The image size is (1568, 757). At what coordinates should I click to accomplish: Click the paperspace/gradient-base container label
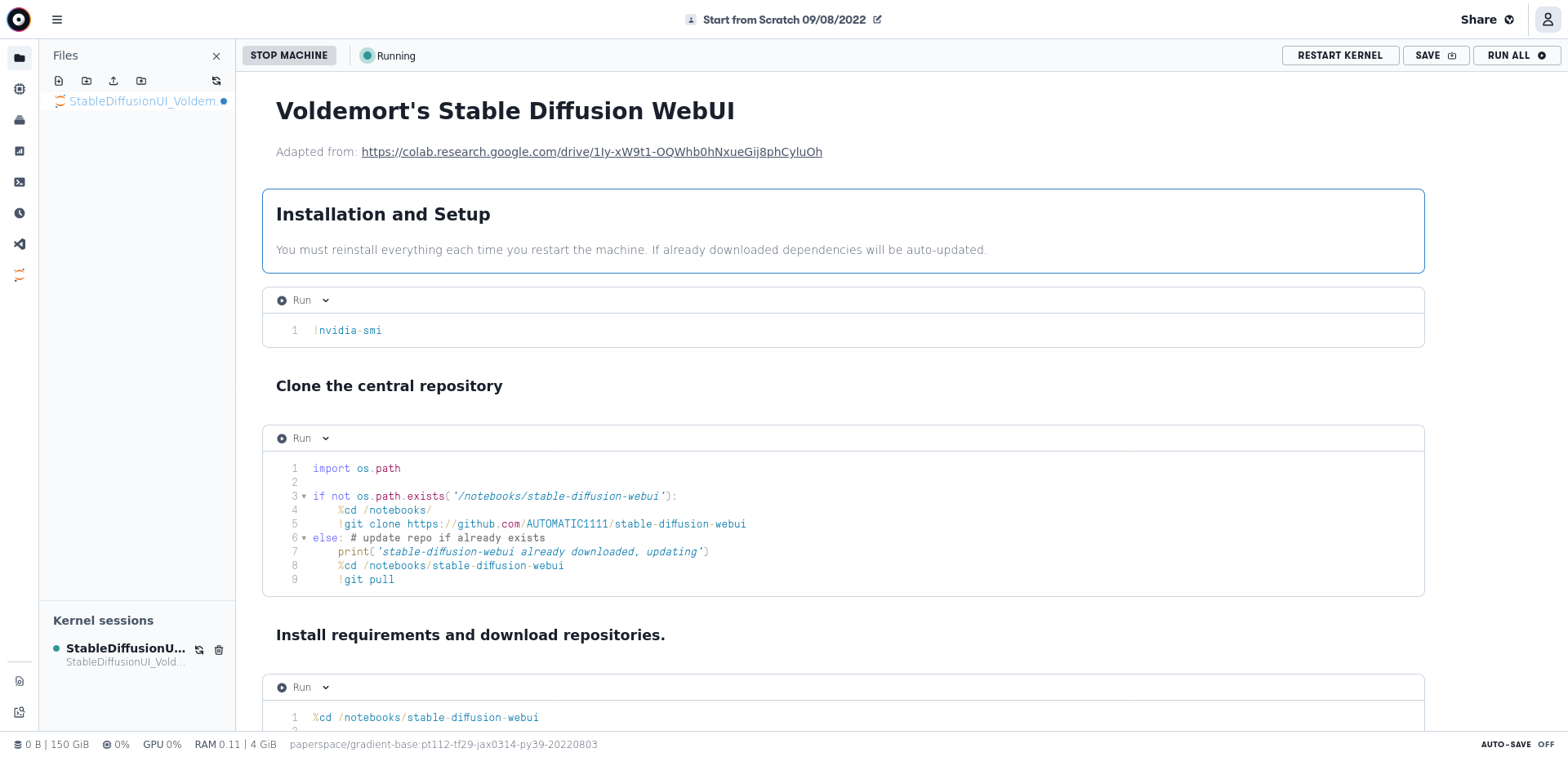(443, 745)
